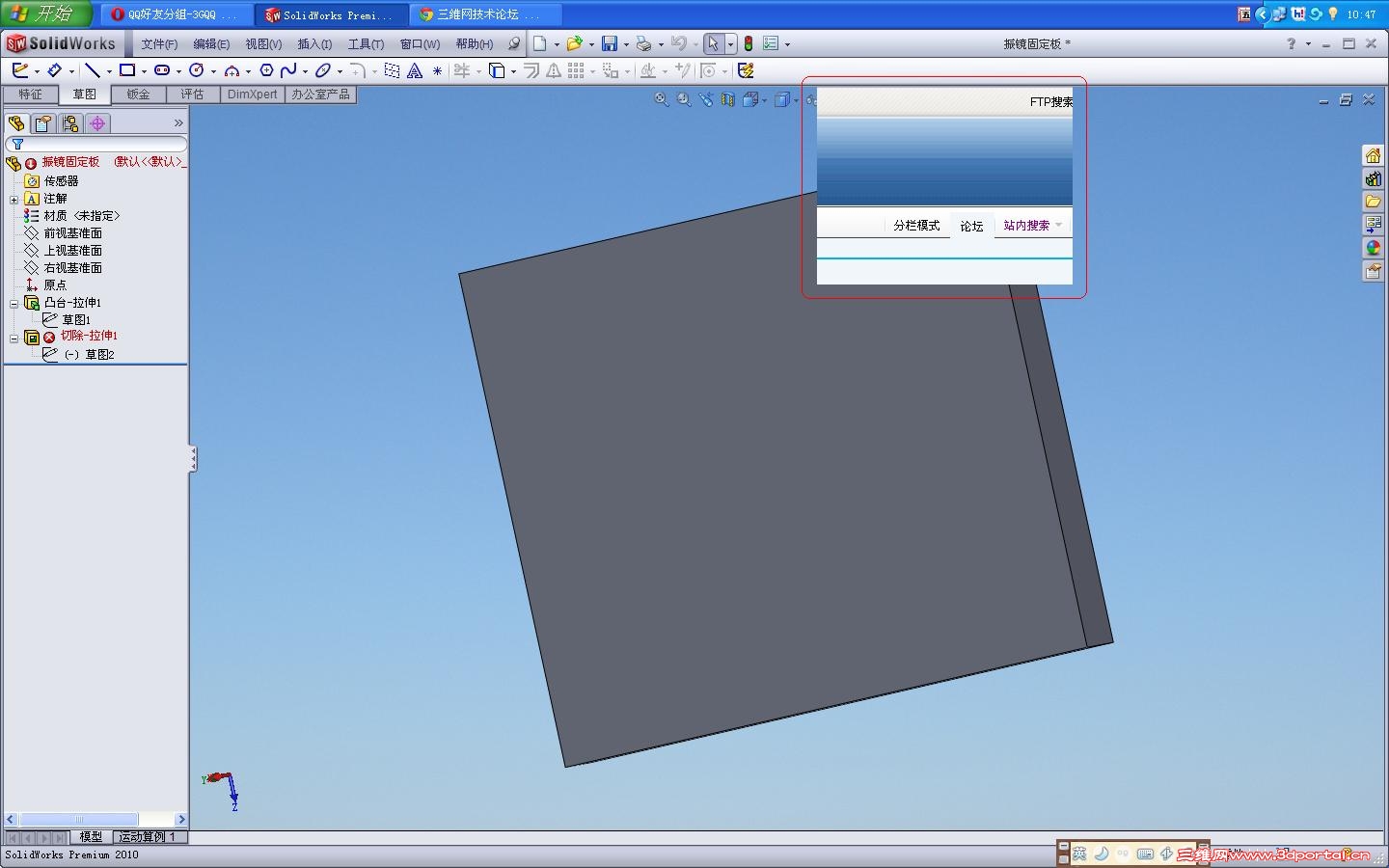
Task: Pick the Centerpoint Arc sketch tool
Action: [231, 70]
